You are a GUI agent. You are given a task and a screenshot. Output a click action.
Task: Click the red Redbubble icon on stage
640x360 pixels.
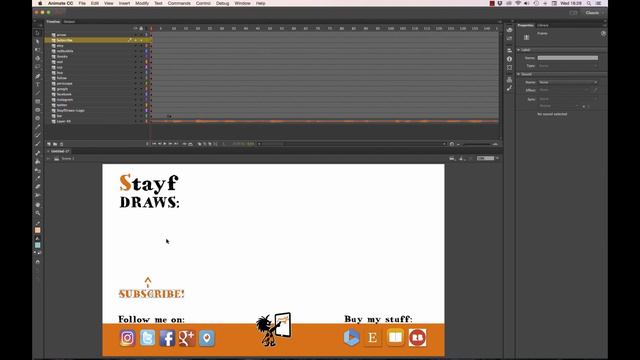pos(418,338)
